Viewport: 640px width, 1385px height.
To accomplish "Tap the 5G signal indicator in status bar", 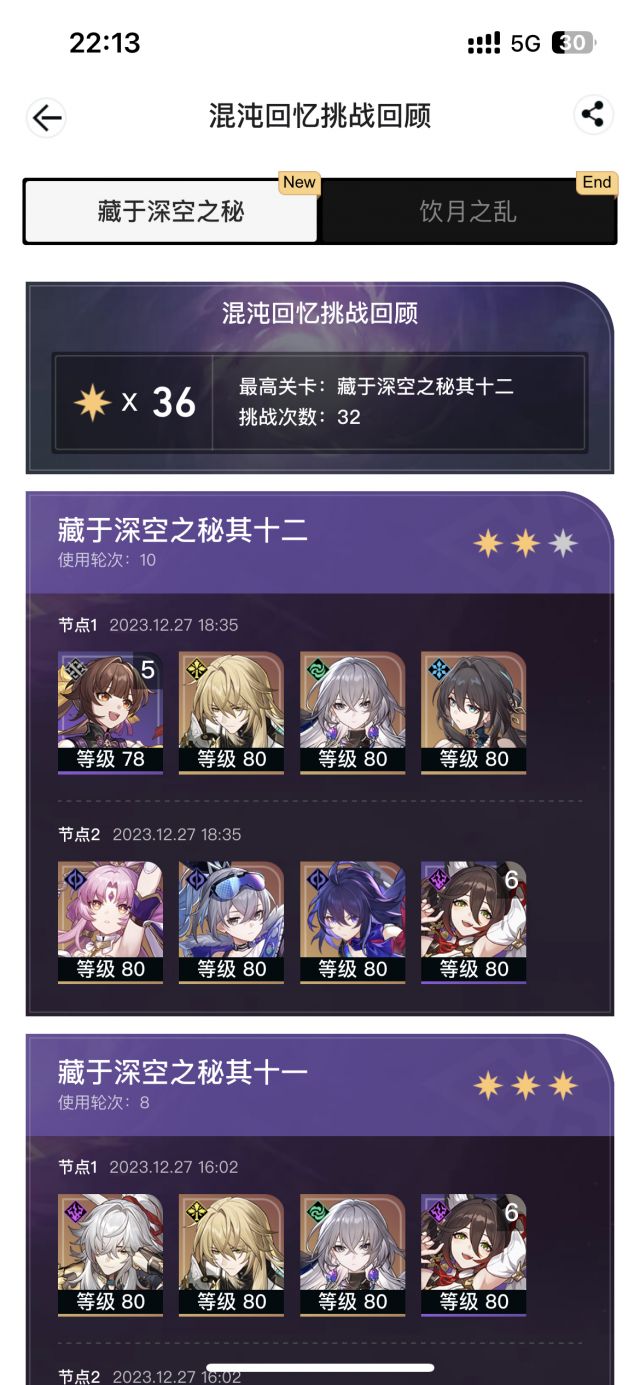I will coord(525,43).
